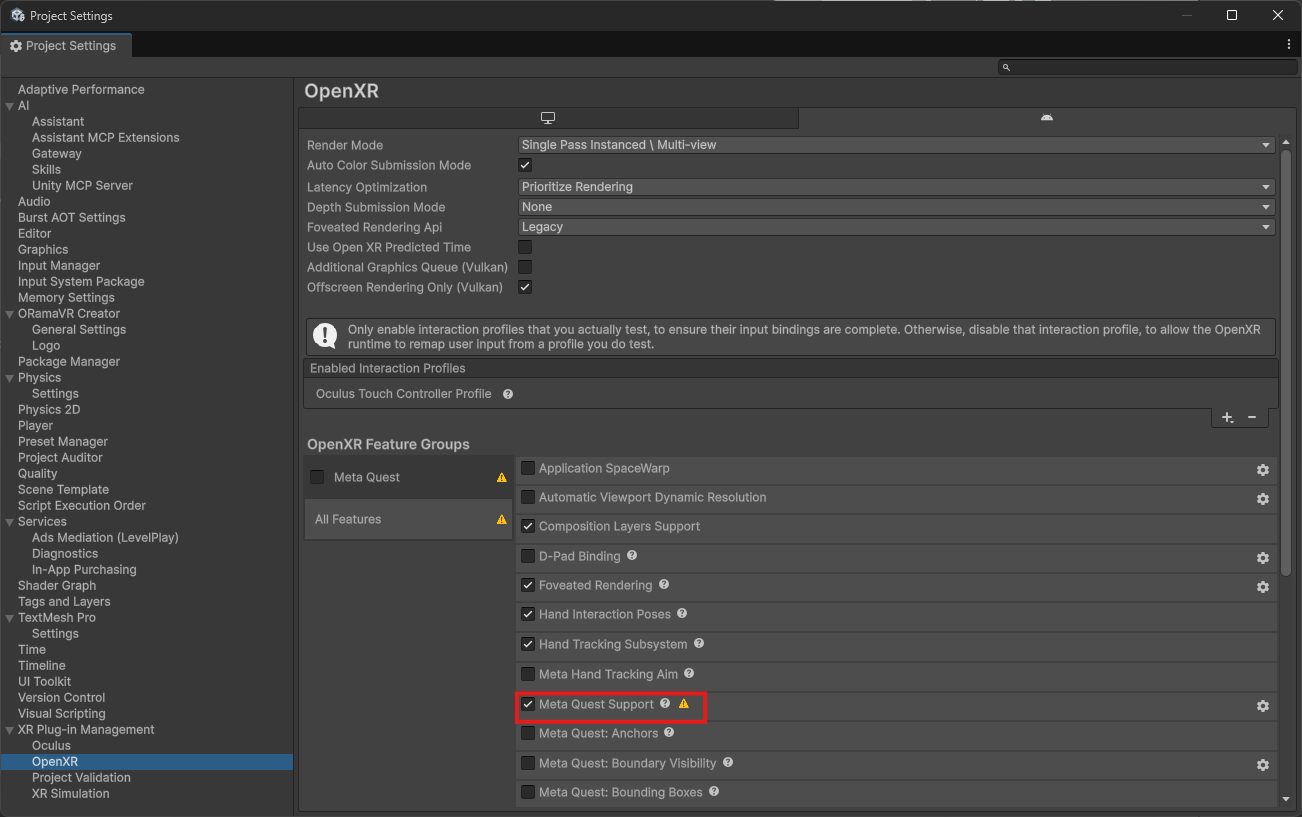Image resolution: width=1302 pixels, height=817 pixels.
Task: Add interaction profile with plus button
Action: pos(1228,418)
